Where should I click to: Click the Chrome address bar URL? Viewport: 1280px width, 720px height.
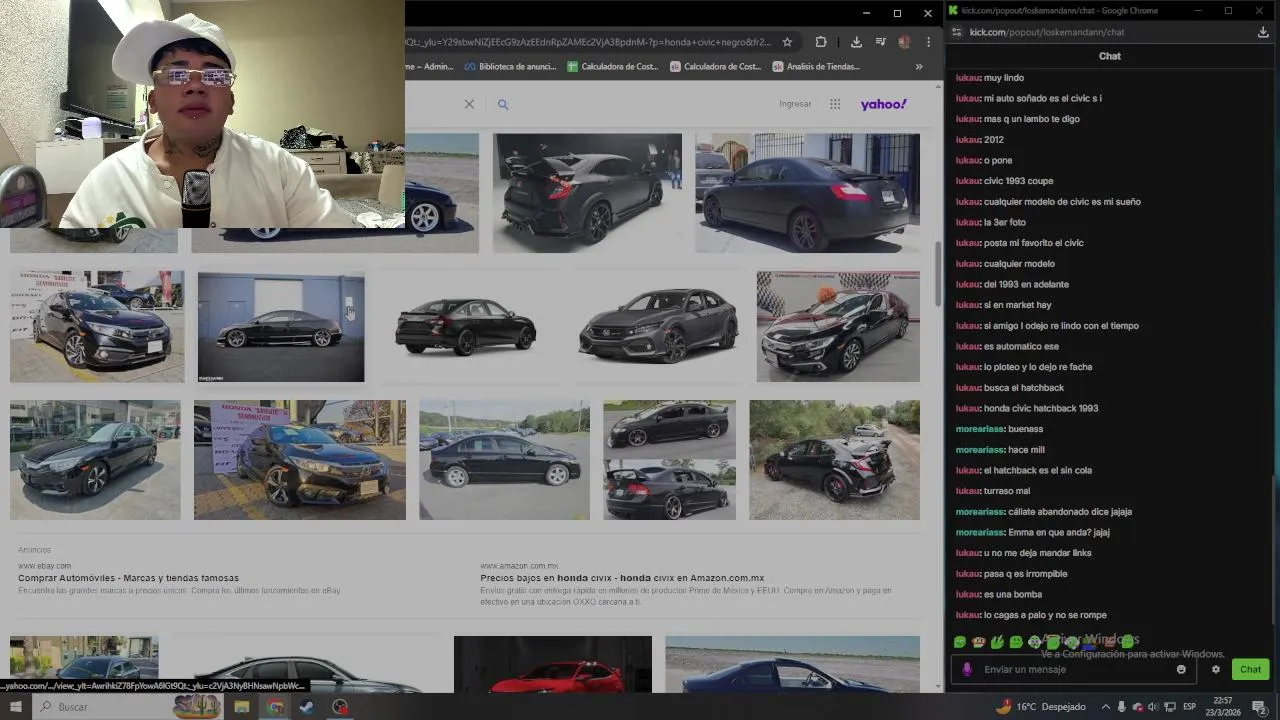(588, 42)
